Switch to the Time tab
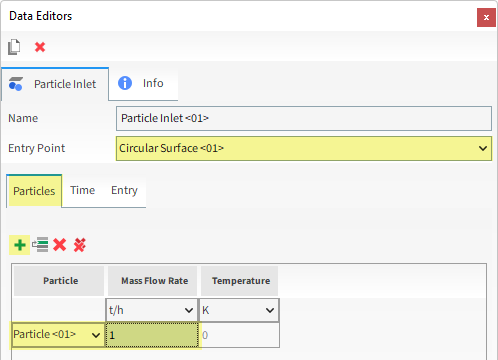The height and width of the screenshot is (360, 498). tap(82, 190)
